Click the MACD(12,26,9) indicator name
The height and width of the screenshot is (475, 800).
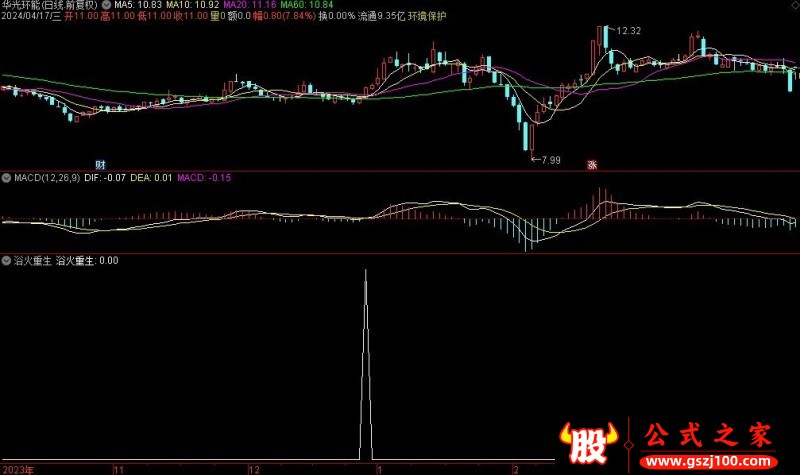click(x=46, y=178)
